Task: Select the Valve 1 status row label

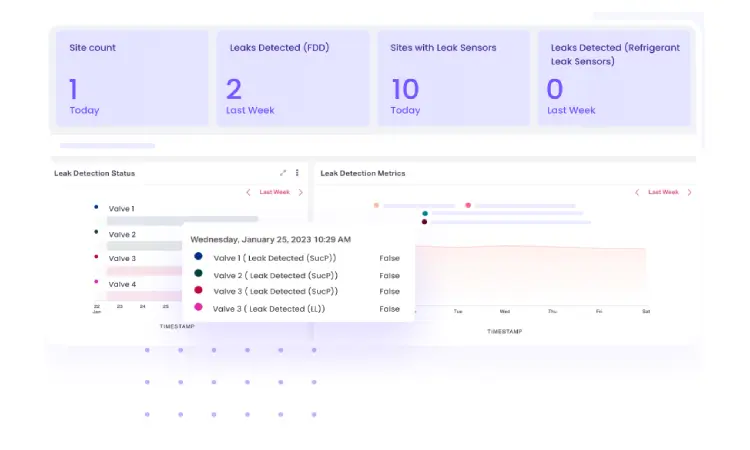Action: pos(121,209)
